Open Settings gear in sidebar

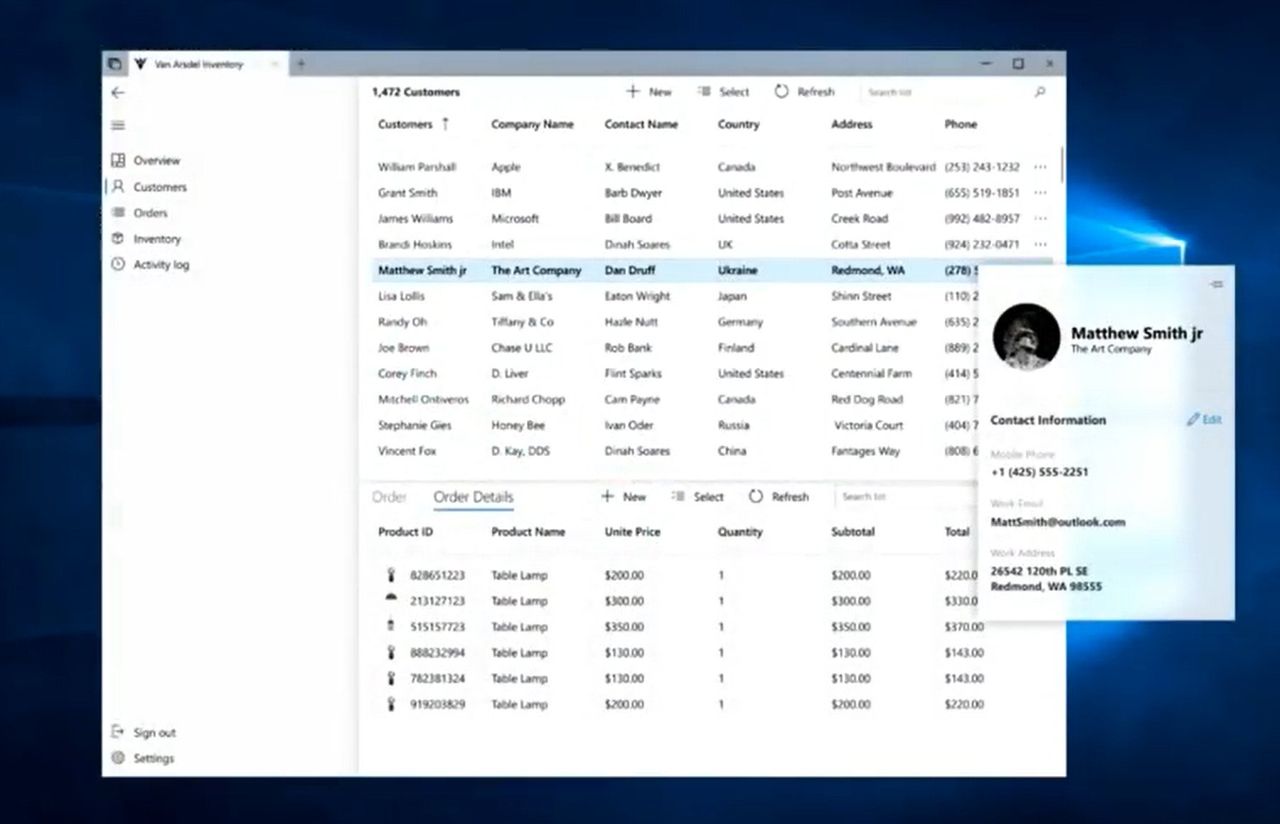point(118,758)
